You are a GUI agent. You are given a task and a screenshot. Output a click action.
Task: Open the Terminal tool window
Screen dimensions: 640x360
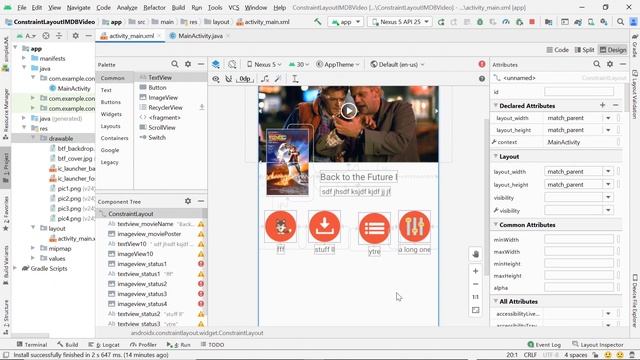coord(31,344)
